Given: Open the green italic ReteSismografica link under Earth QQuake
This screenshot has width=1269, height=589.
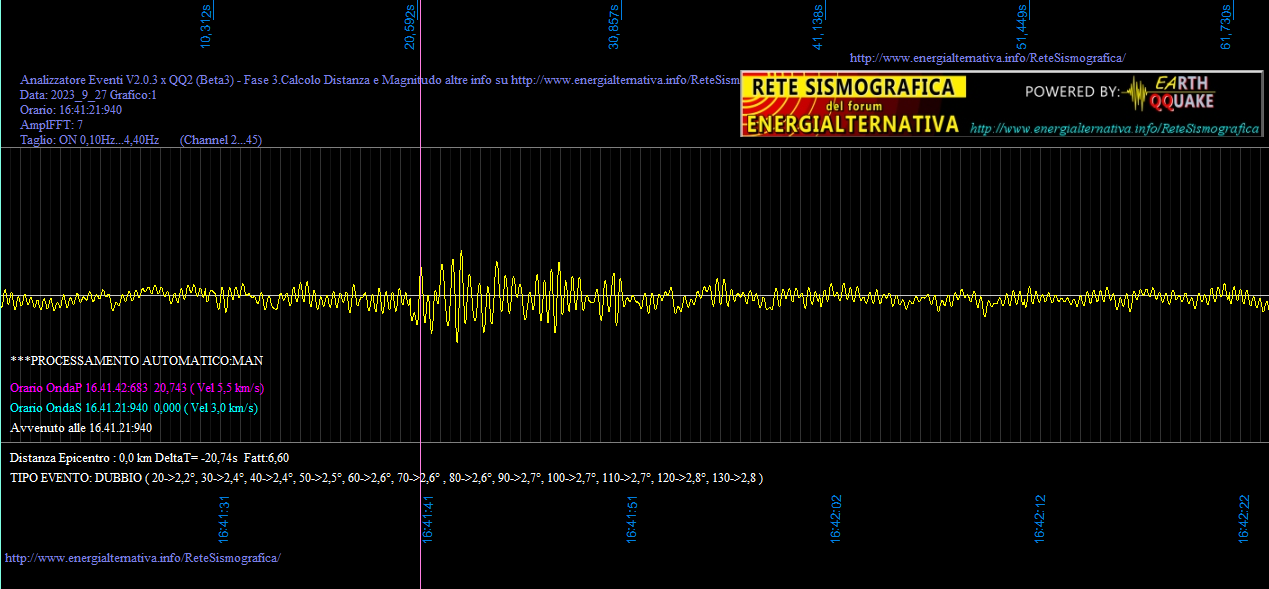Looking at the screenshot, I should 1115,129.
